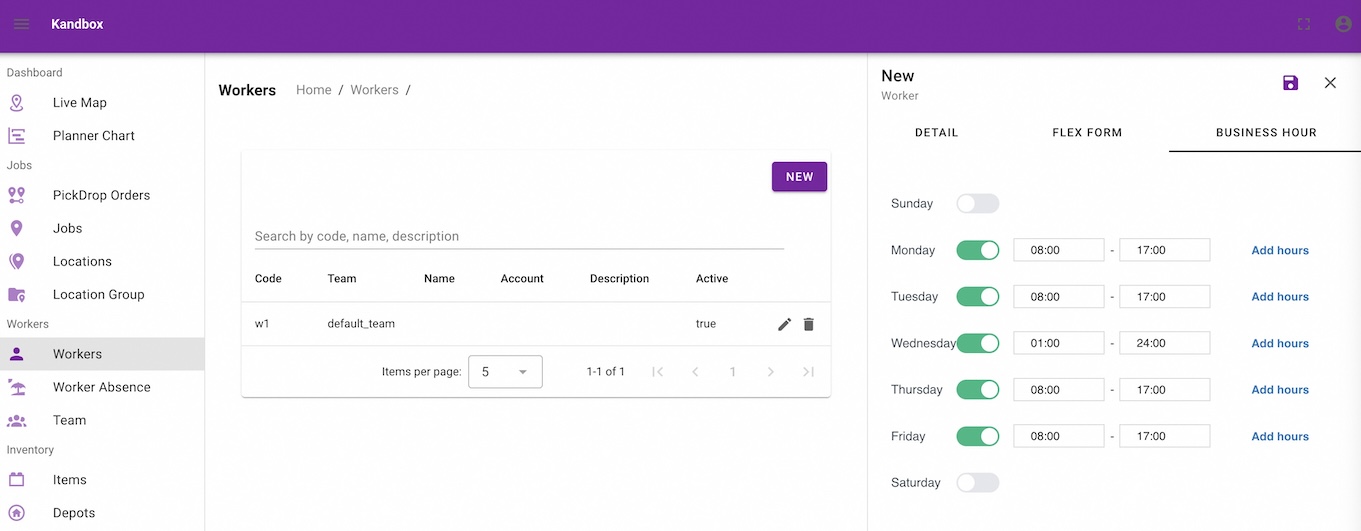Click the Tuesday start time field
The height and width of the screenshot is (531, 1361).
tap(1058, 297)
